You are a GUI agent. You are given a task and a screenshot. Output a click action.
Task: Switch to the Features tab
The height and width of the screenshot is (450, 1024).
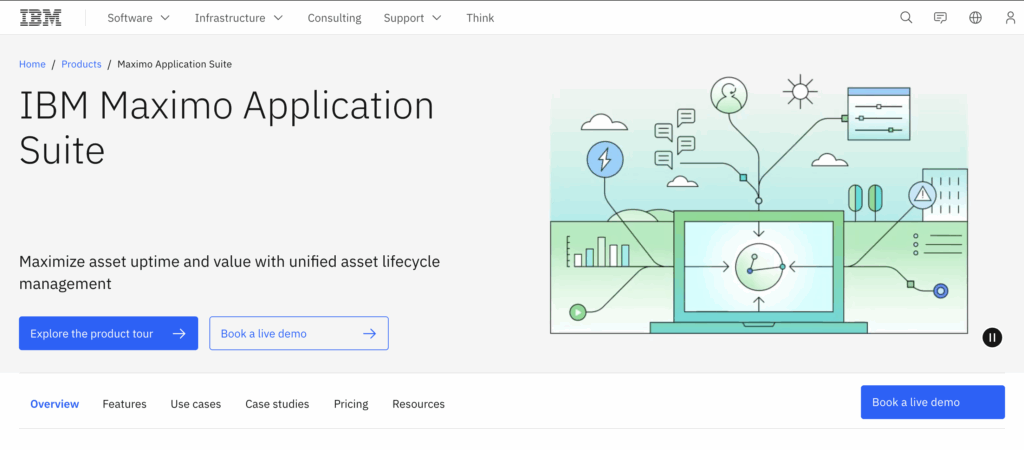click(124, 404)
